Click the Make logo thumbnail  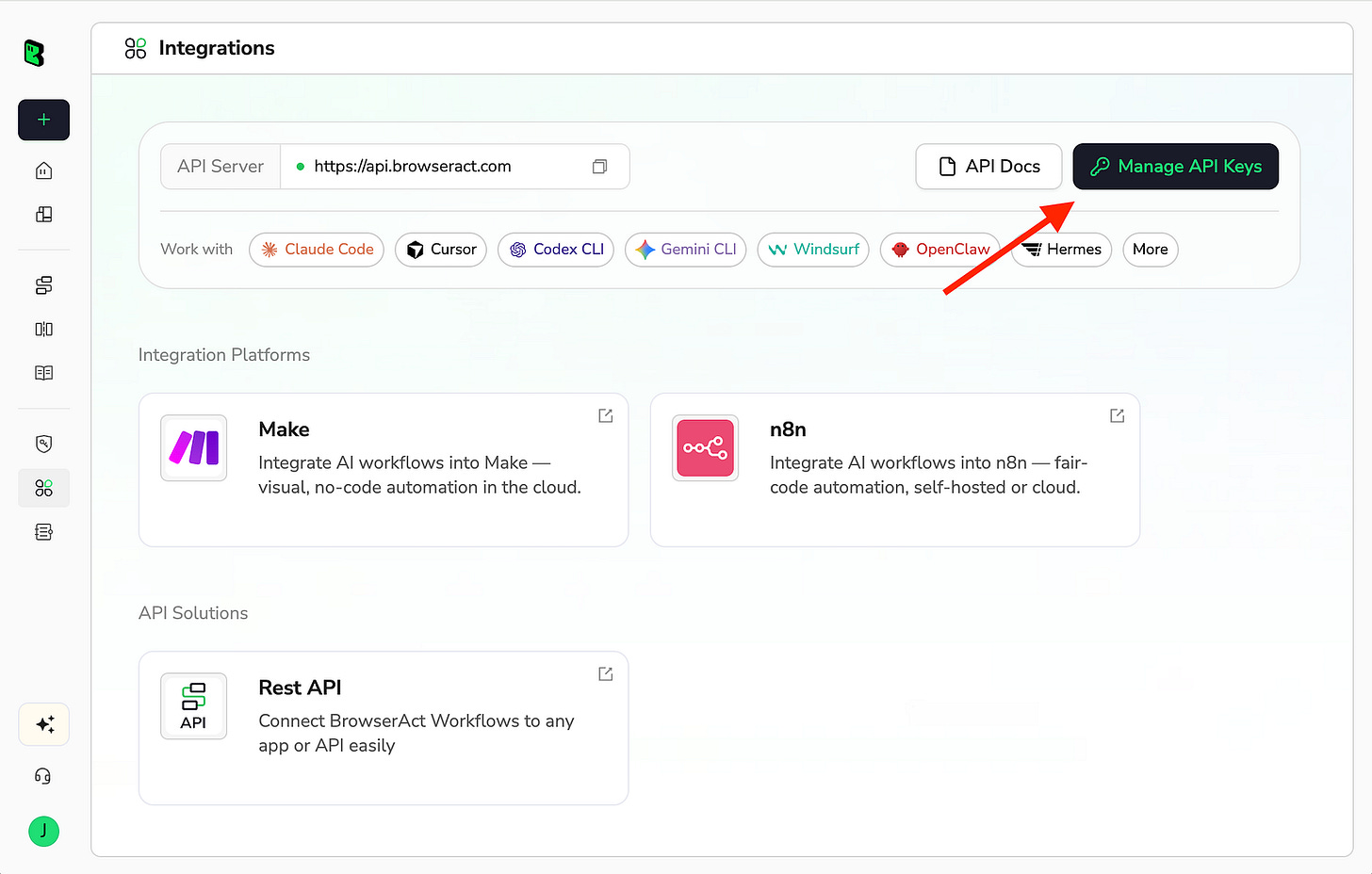(194, 448)
